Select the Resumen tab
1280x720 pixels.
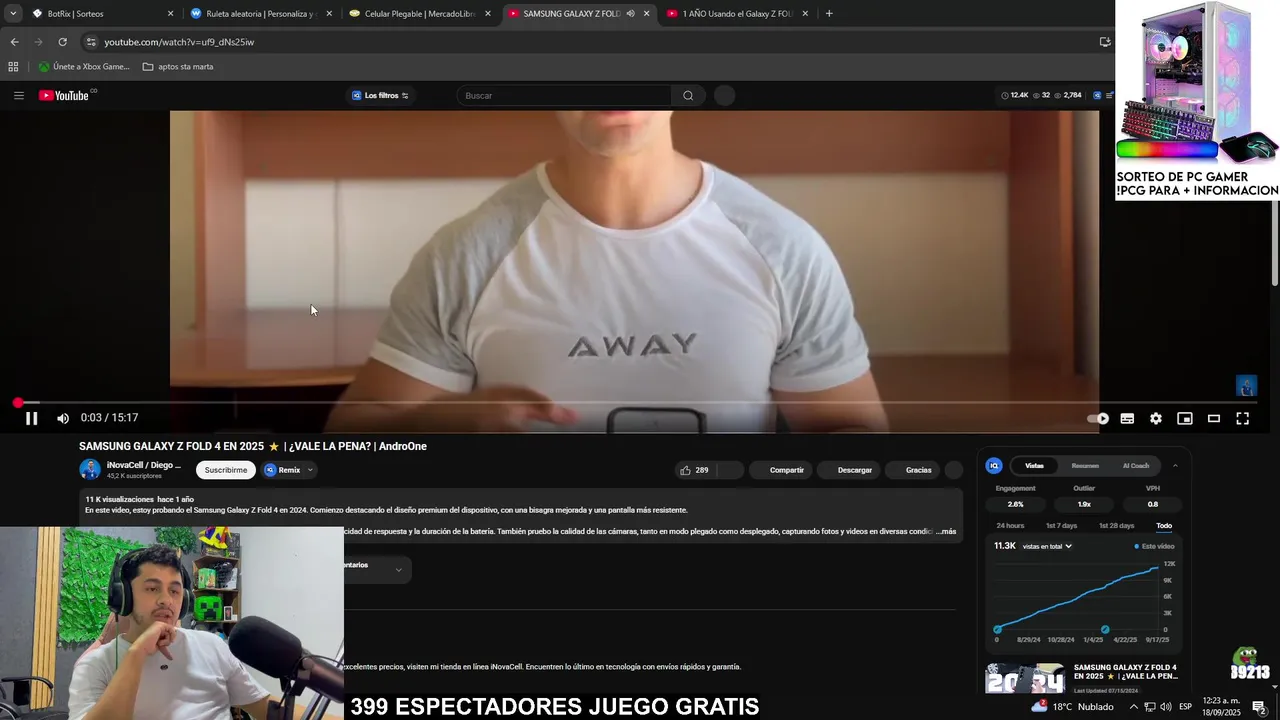pyautogui.click(x=1085, y=466)
